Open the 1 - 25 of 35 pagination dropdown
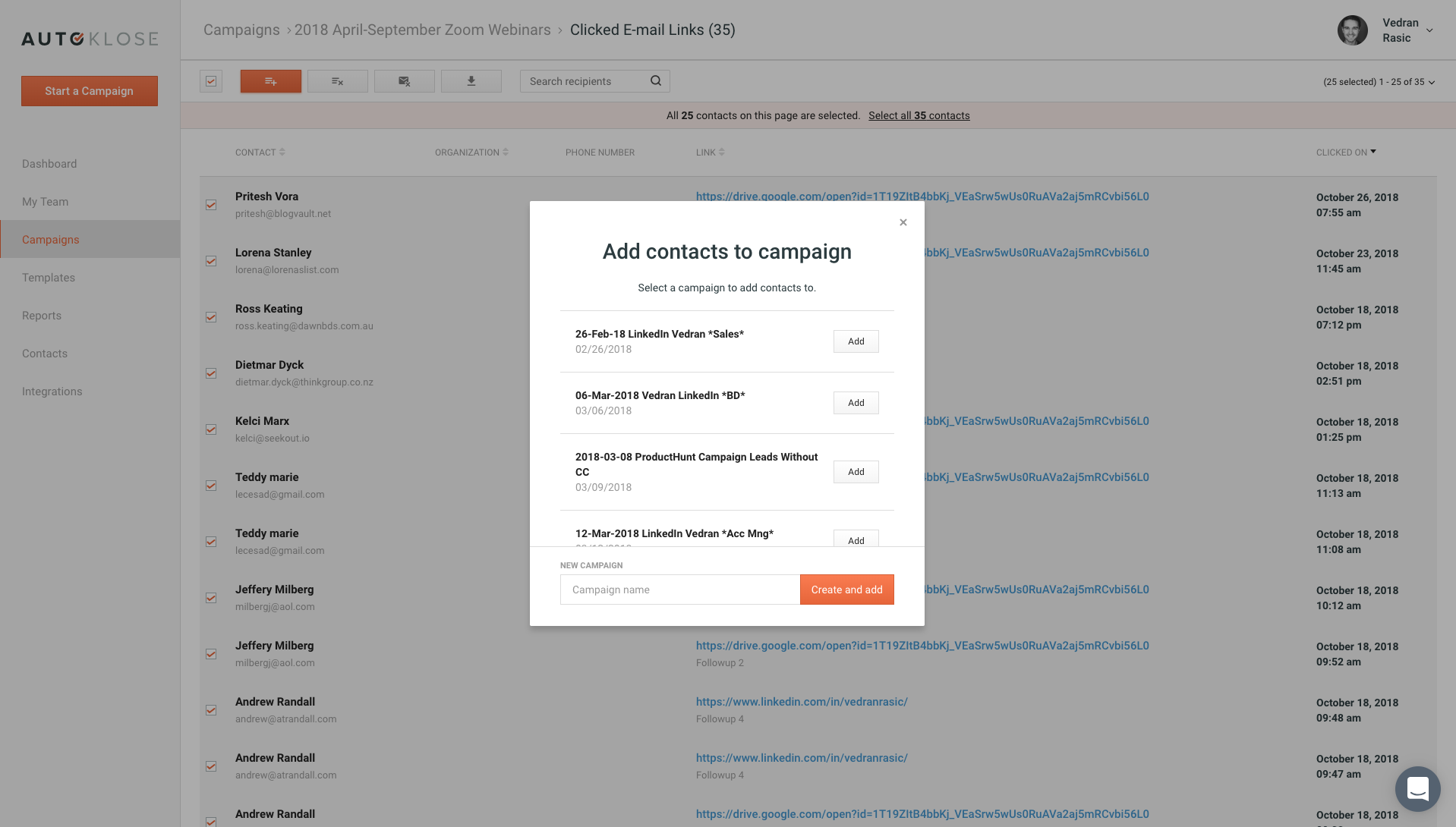 point(1432,82)
